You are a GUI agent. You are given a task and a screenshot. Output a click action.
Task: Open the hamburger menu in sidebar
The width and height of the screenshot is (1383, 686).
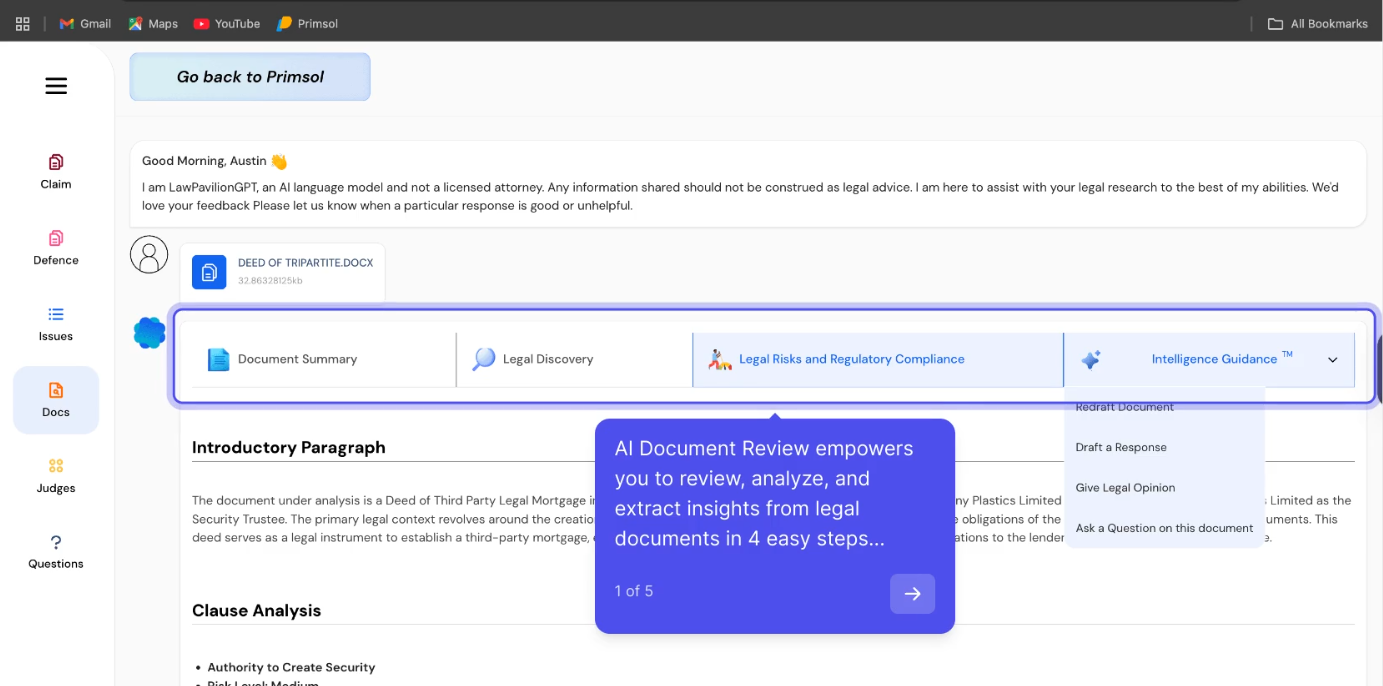[56, 86]
